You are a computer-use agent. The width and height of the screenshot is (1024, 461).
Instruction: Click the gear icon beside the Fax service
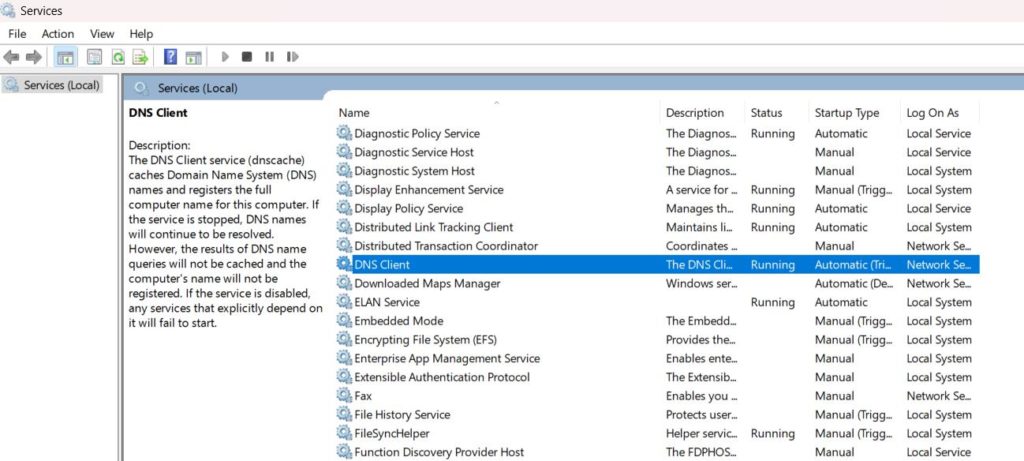tap(344, 396)
